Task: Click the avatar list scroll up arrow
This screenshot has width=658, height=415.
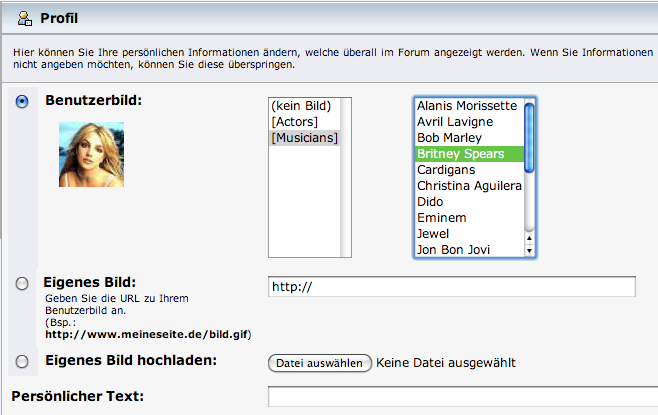Action: [x=529, y=238]
